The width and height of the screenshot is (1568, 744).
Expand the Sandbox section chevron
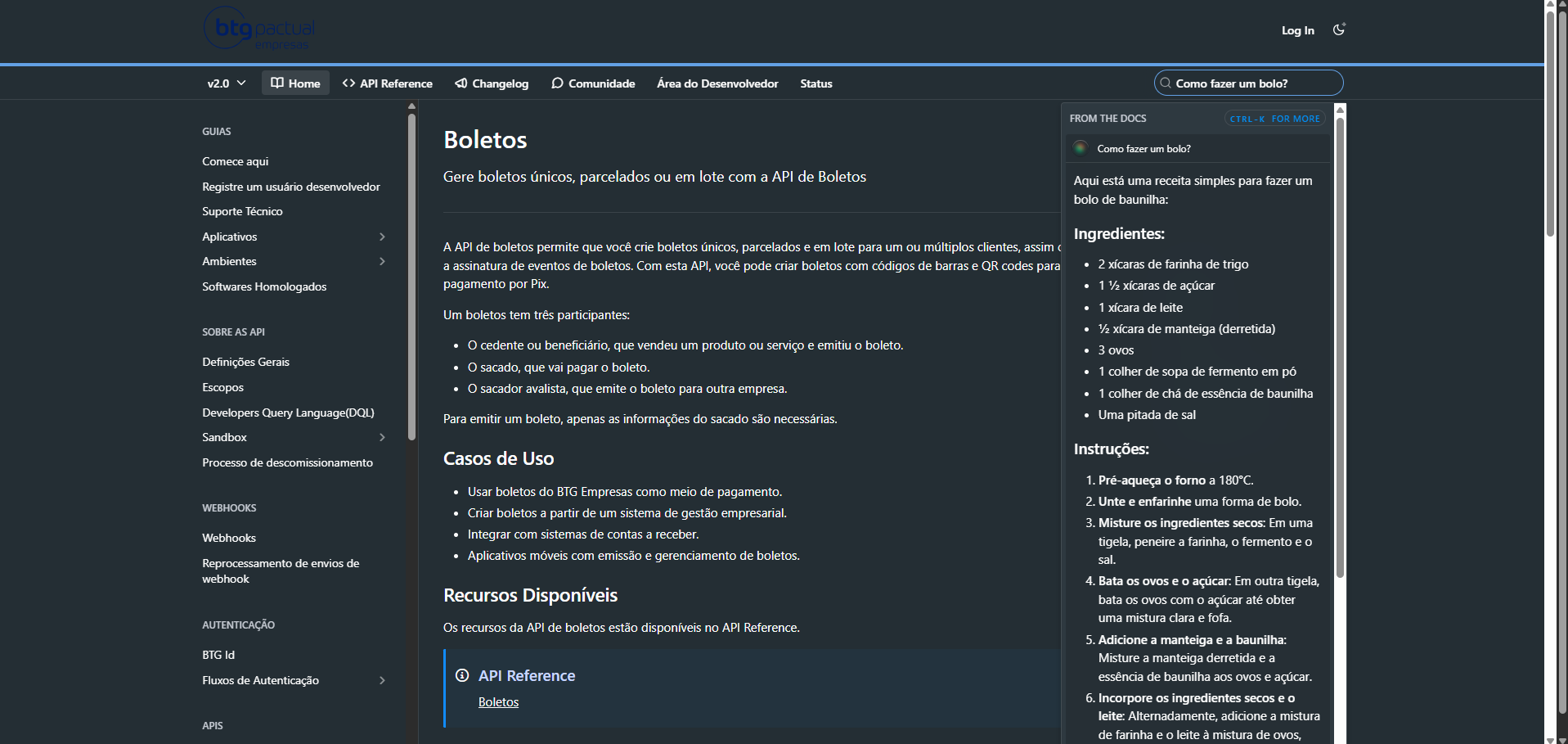point(382,437)
